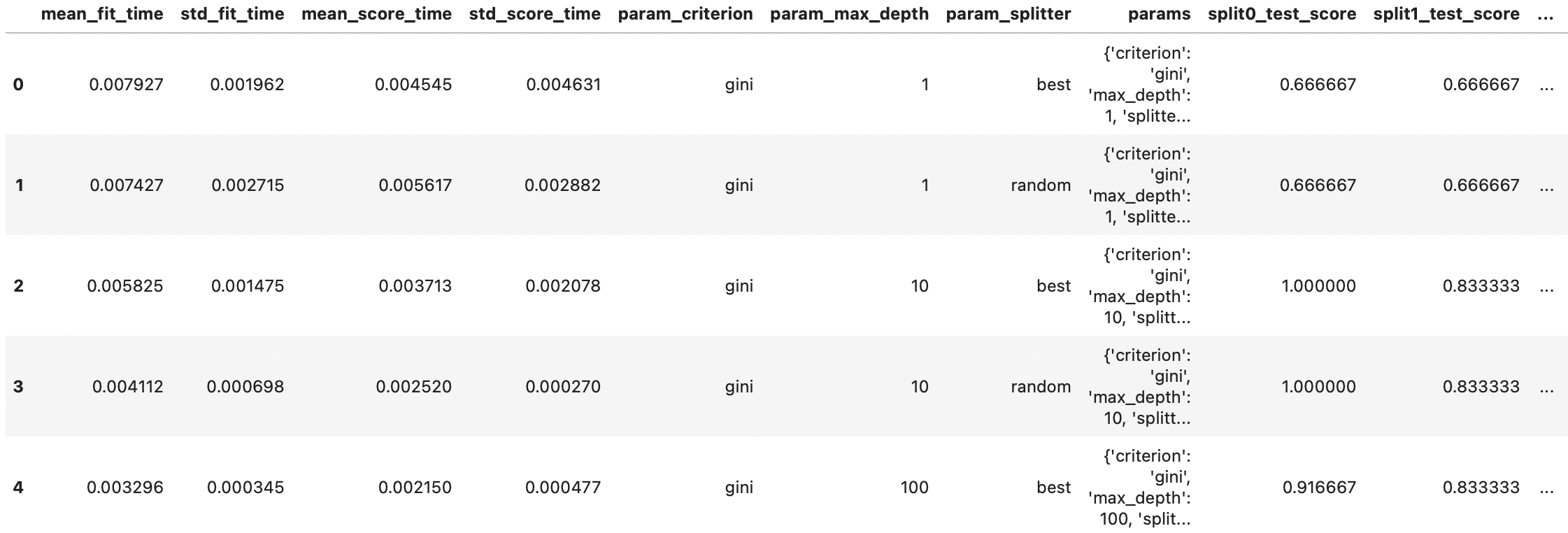
Task: Select the std_score_time column header
Action: coord(534,14)
